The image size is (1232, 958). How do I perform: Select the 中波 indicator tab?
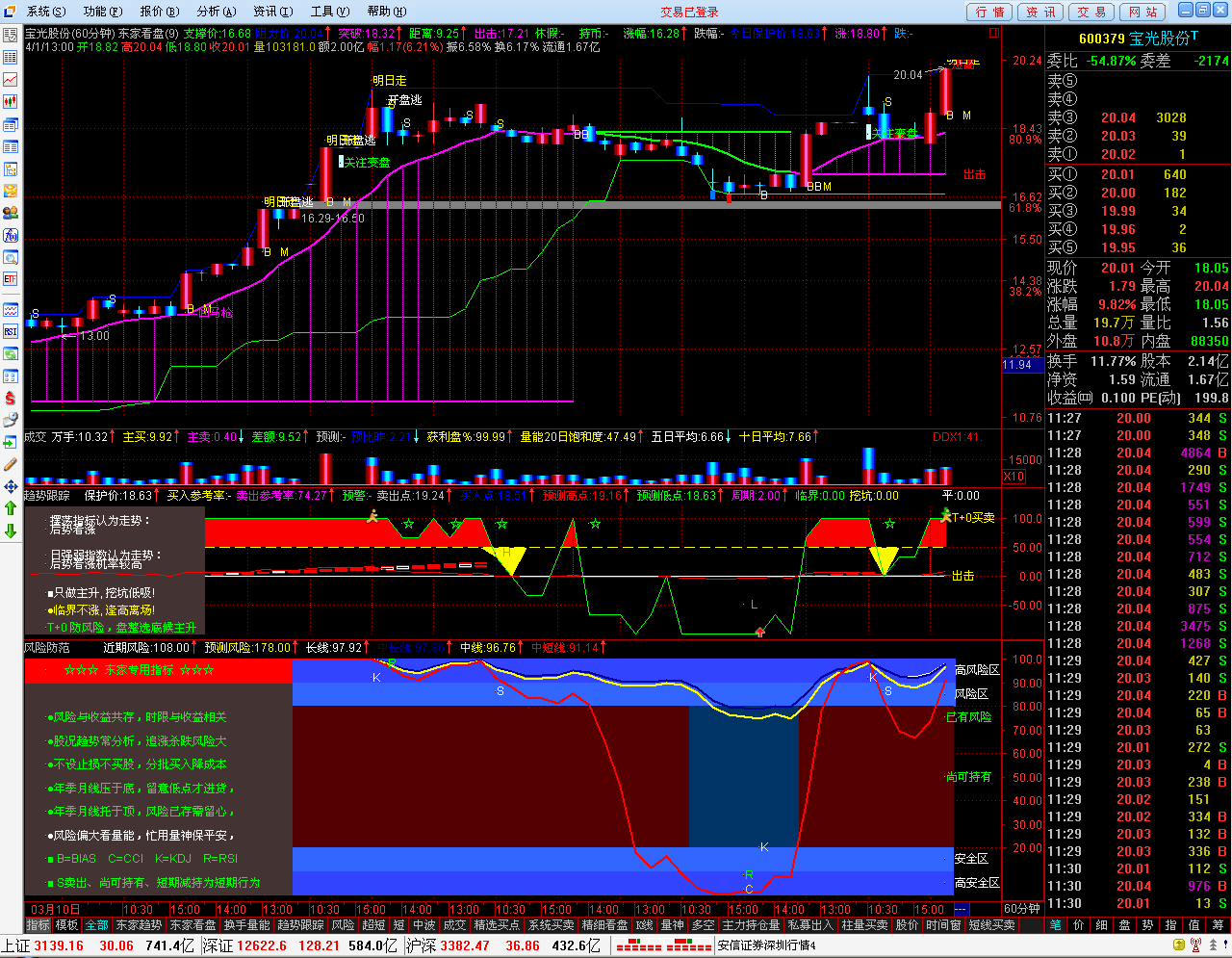point(424,925)
